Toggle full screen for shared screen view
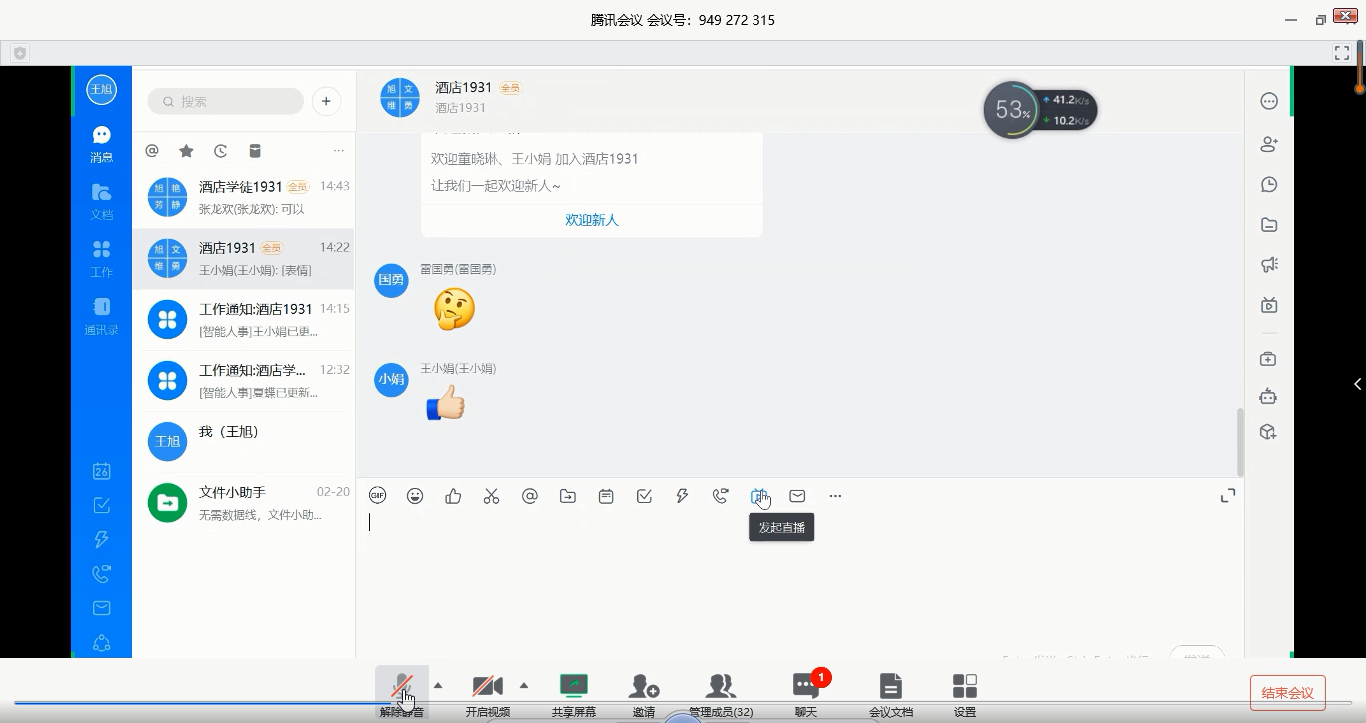The width and height of the screenshot is (1366, 723). tap(1342, 53)
